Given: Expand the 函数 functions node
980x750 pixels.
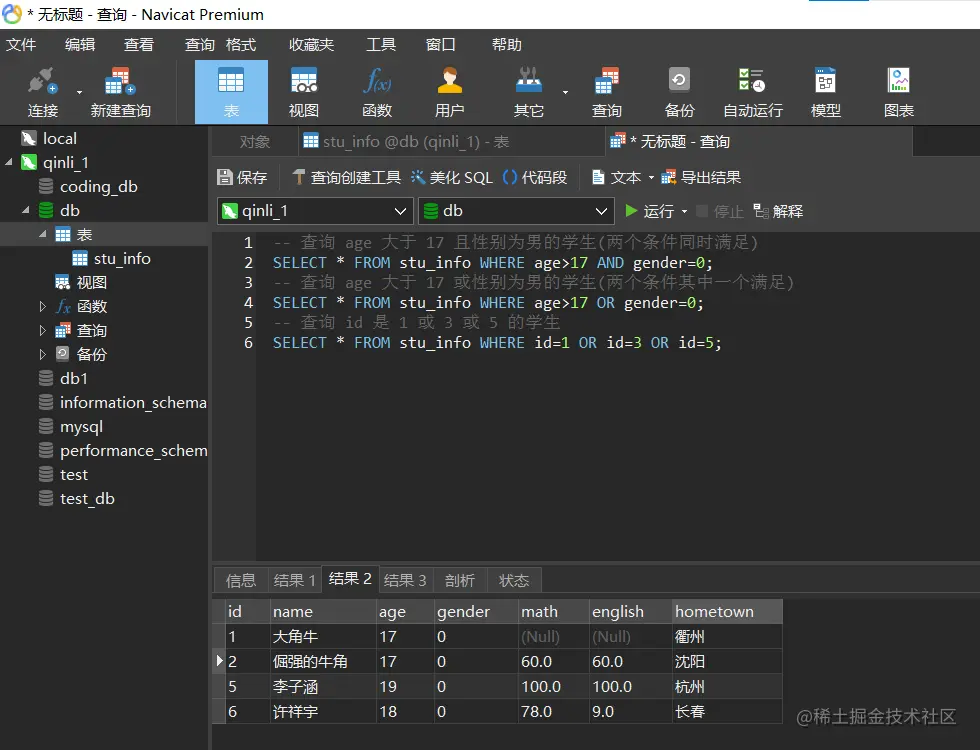Looking at the screenshot, I should point(42,307).
